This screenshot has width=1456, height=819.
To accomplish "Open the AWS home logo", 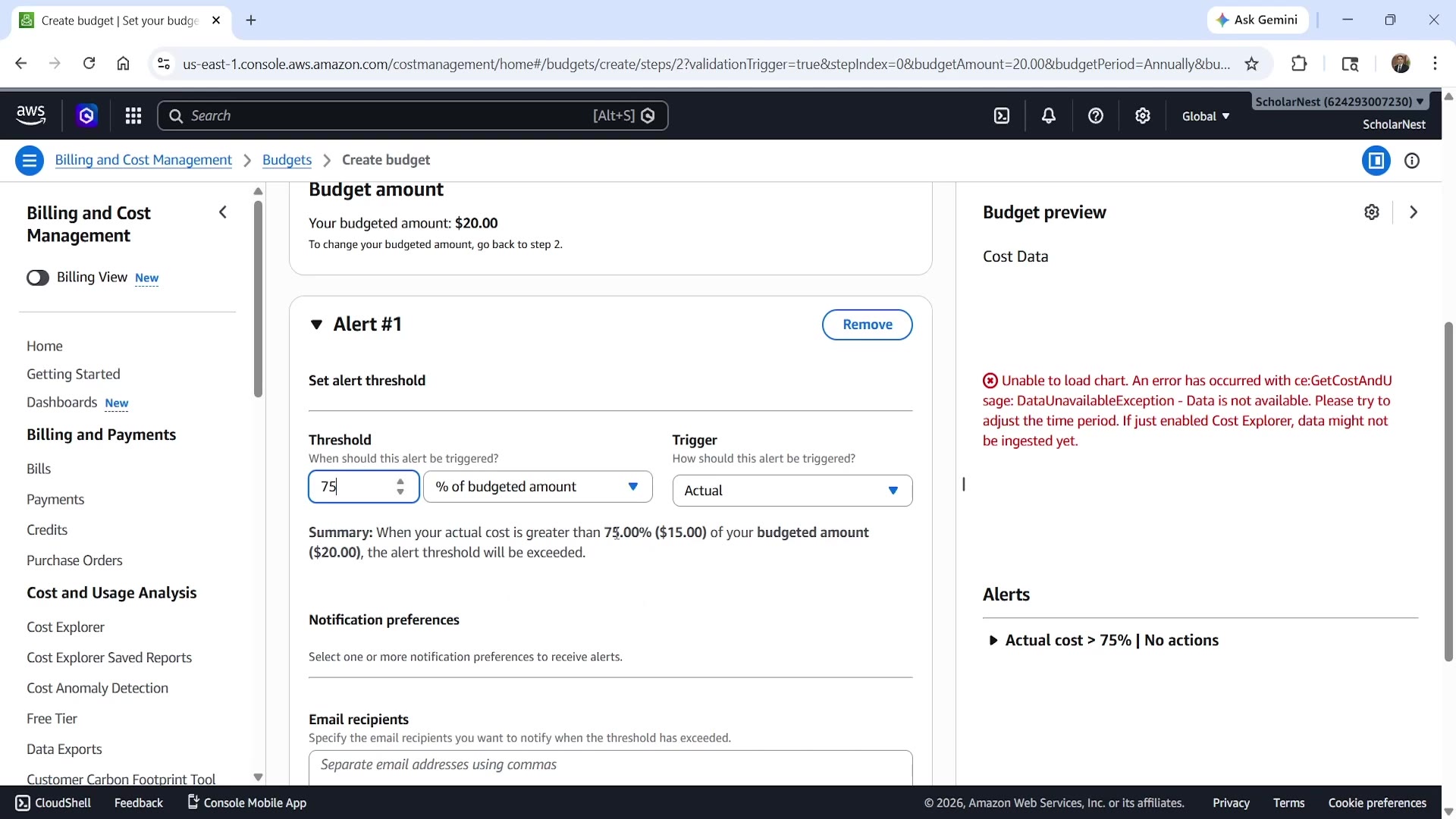I will point(30,115).
